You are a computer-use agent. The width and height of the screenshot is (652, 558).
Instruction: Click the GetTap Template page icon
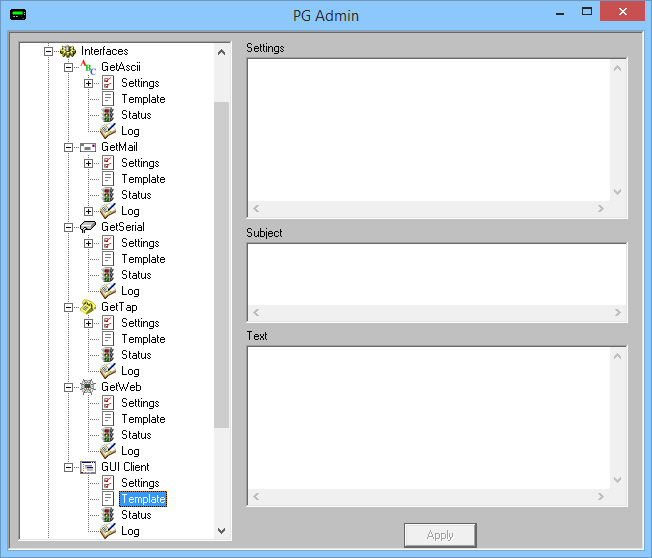tap(108, 339)
